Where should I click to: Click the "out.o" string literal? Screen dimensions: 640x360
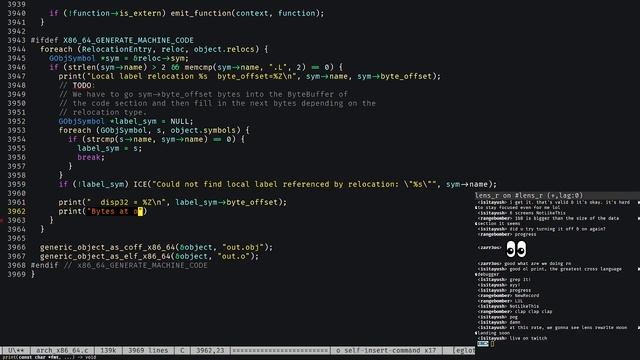tap(233, 256)
